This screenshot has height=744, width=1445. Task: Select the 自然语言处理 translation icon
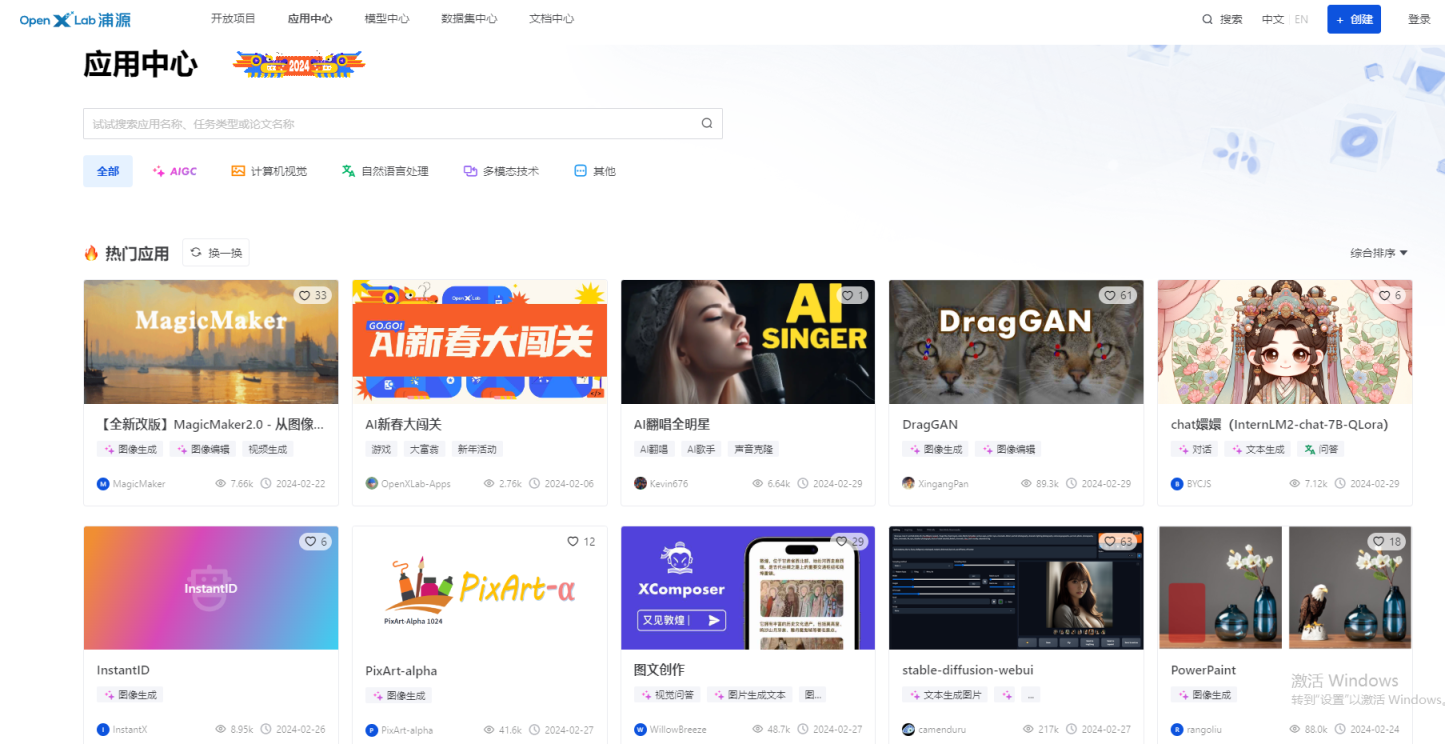348,170
